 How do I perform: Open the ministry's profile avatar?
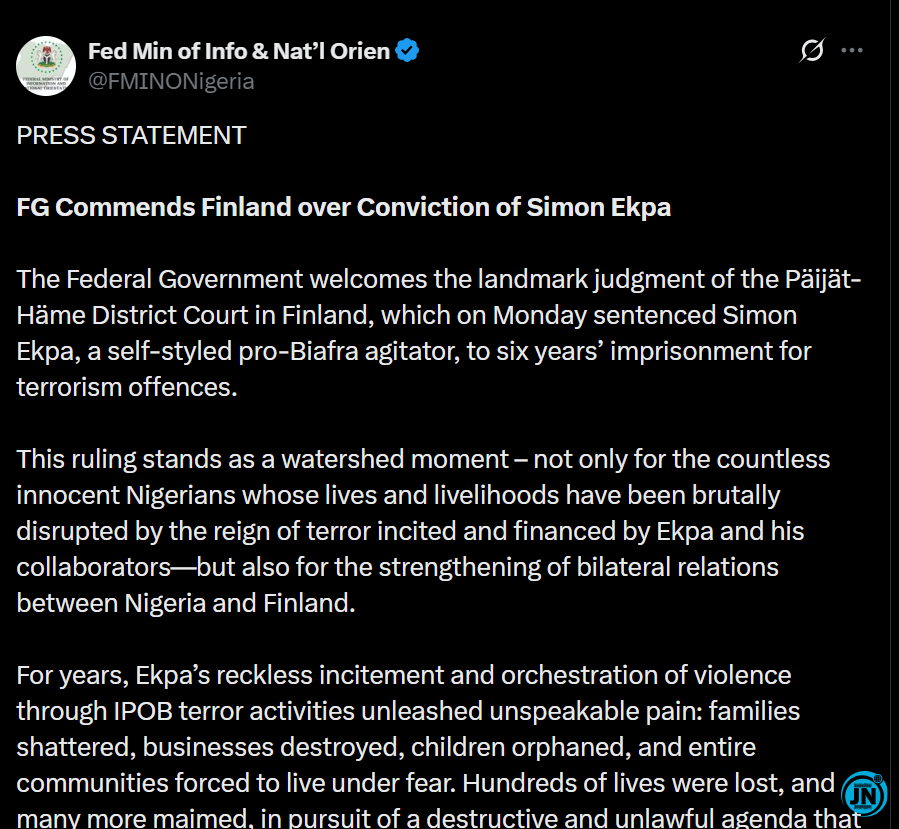point(46,66)
